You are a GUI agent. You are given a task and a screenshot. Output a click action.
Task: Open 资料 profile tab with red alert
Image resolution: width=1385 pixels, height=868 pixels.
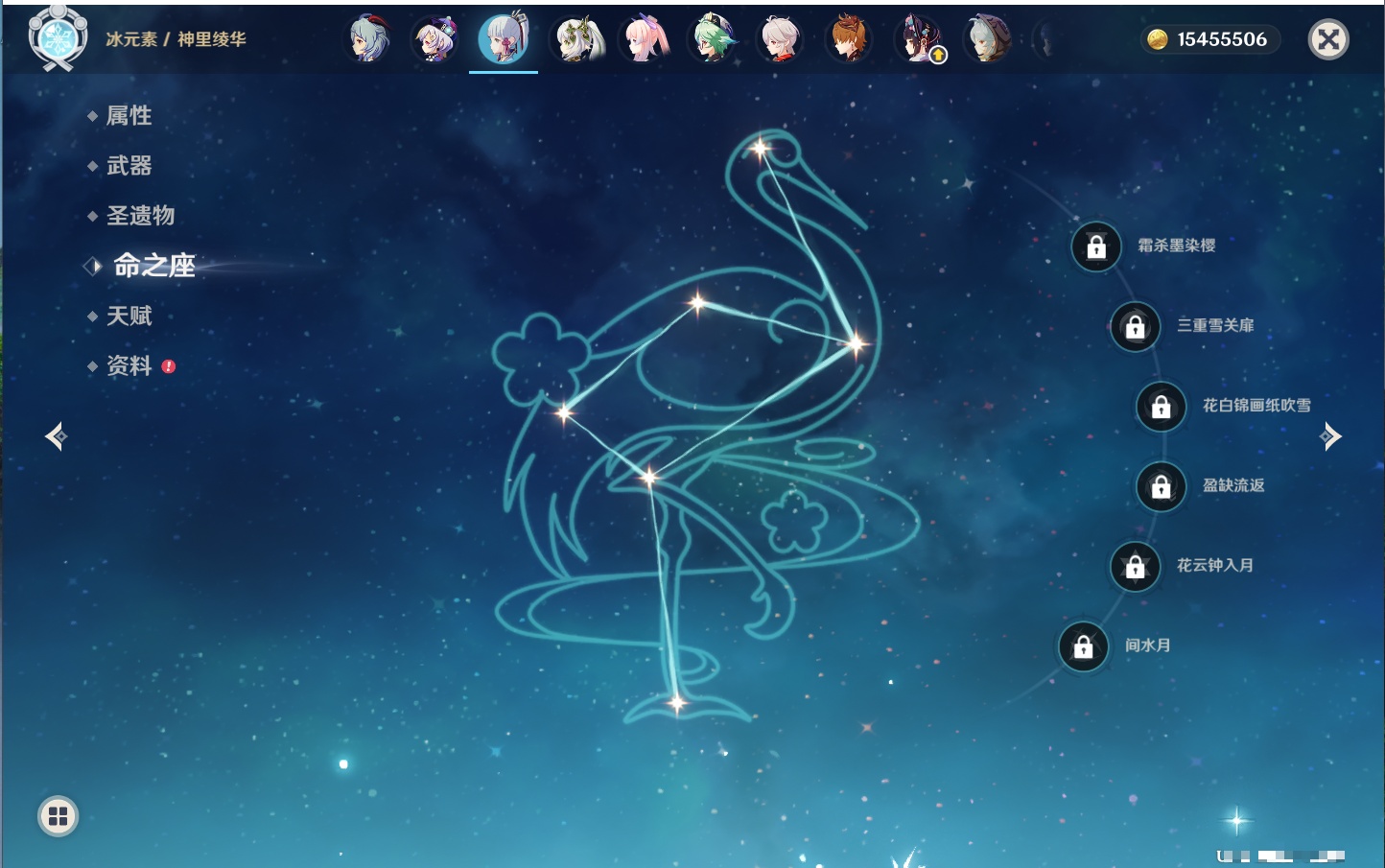pyautogui.click(x=129, y=365)
